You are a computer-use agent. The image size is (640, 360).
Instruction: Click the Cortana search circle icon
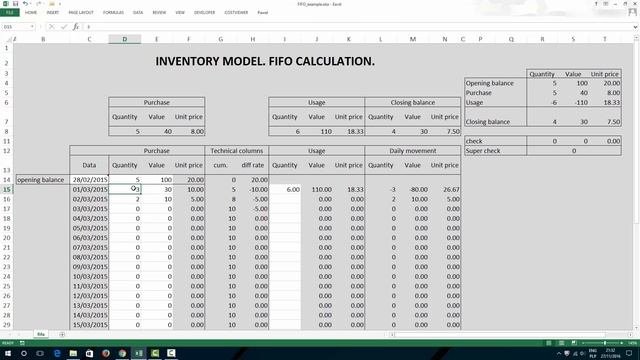pyautogui.click(x=24, y=353)
